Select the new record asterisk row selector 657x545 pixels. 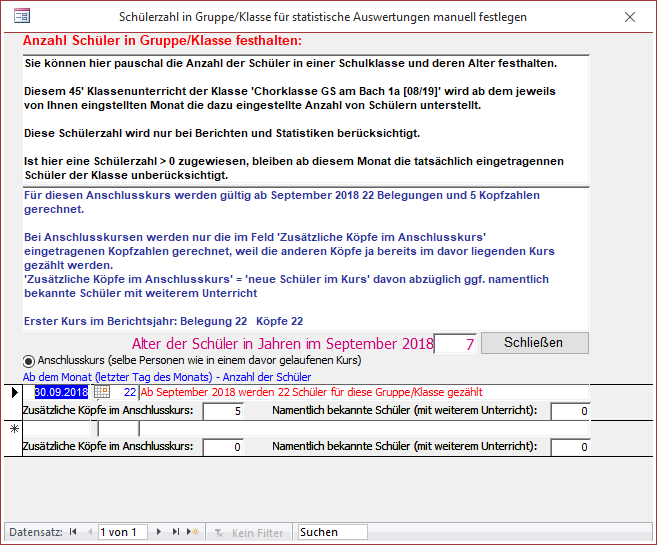click(x=14, y=429)
